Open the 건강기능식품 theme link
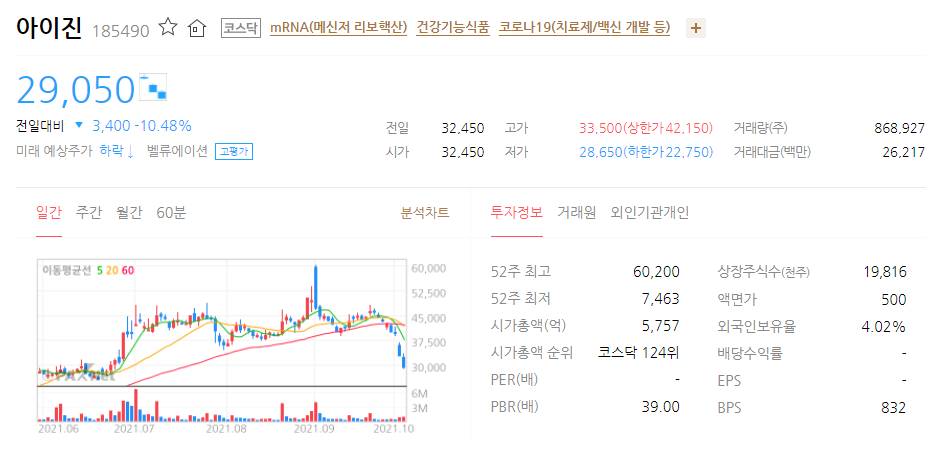 click(453, 28)
